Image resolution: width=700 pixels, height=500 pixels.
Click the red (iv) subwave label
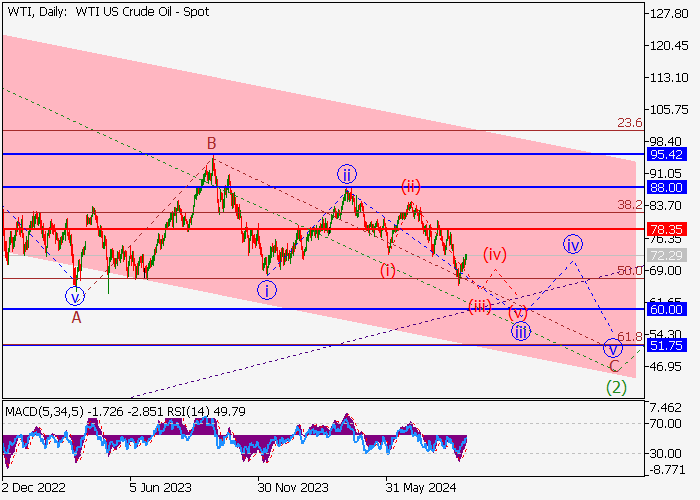495,254
